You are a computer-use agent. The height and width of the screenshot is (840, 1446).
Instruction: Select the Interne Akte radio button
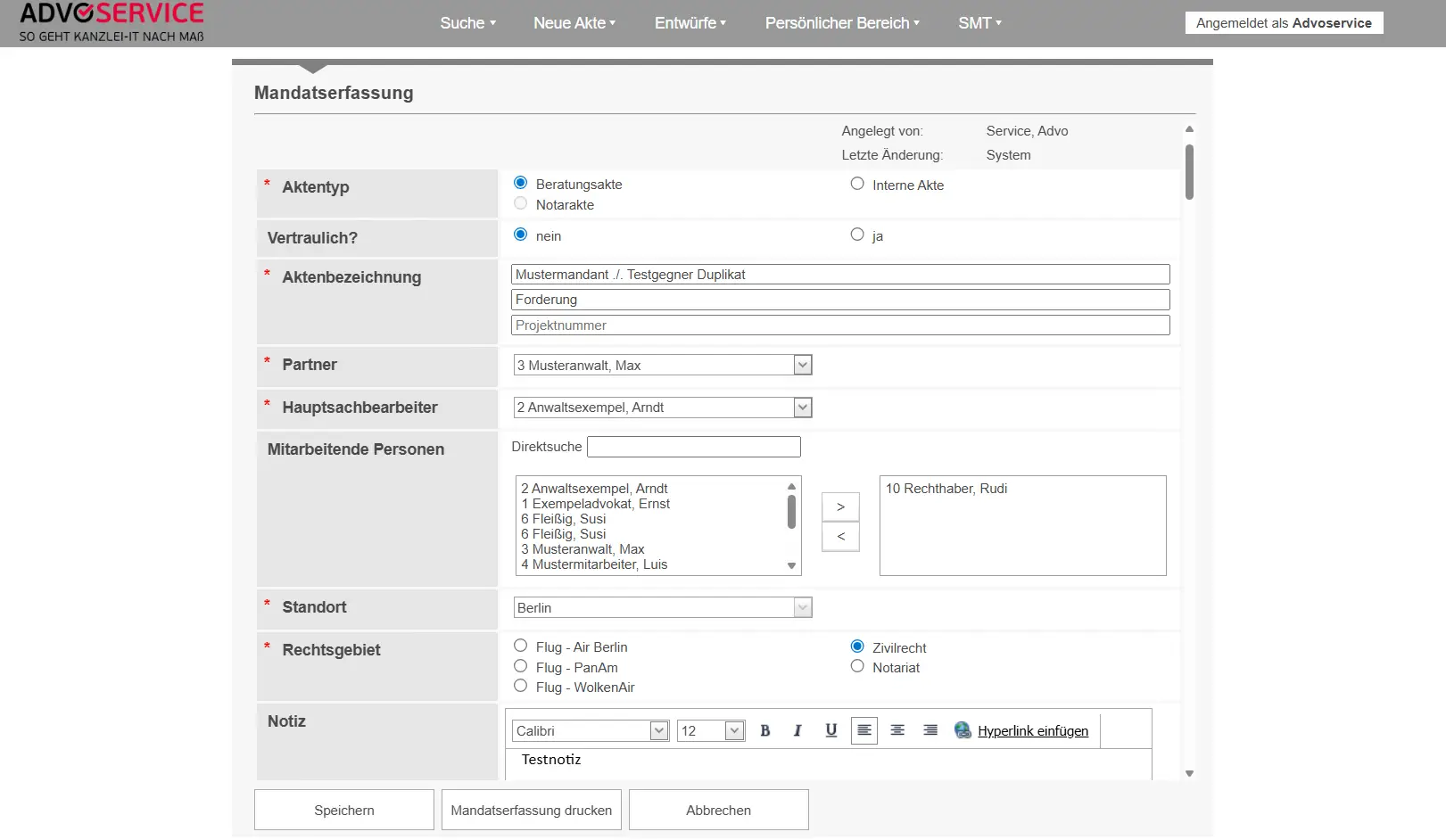pyautogui.click(x=857, y=184)
